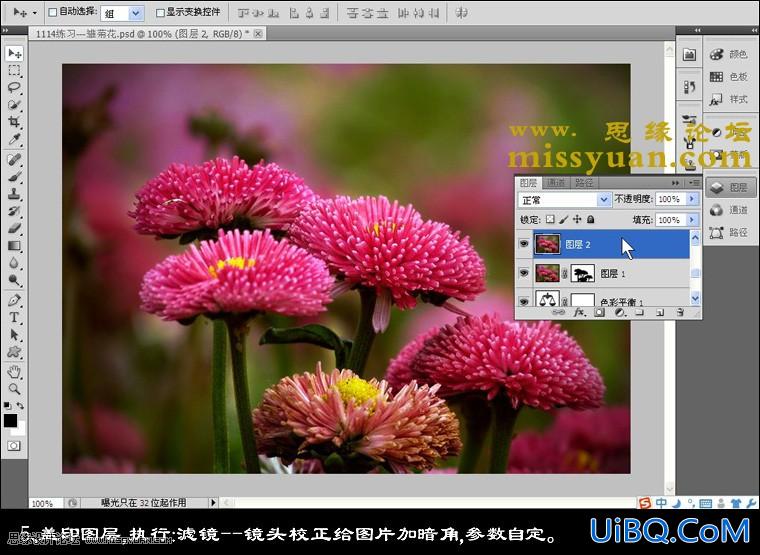This screenshot has height=555, width=760.
Task: Select the 1114练习 psd document tab
Action: tap(147, 33)
